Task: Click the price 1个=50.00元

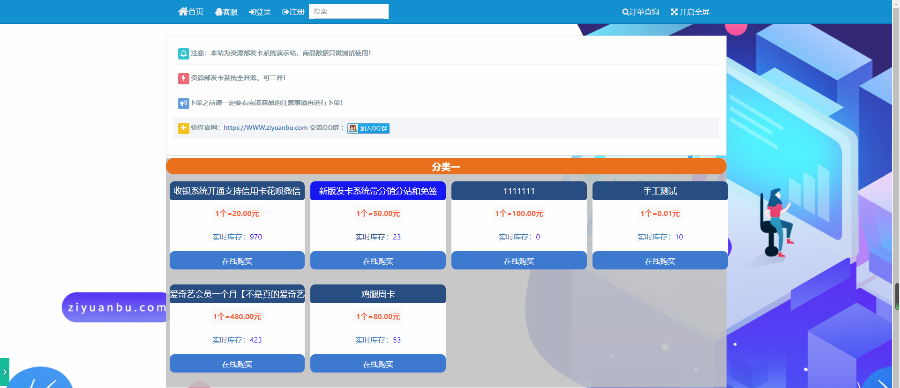Action: (x=378, y=214)
